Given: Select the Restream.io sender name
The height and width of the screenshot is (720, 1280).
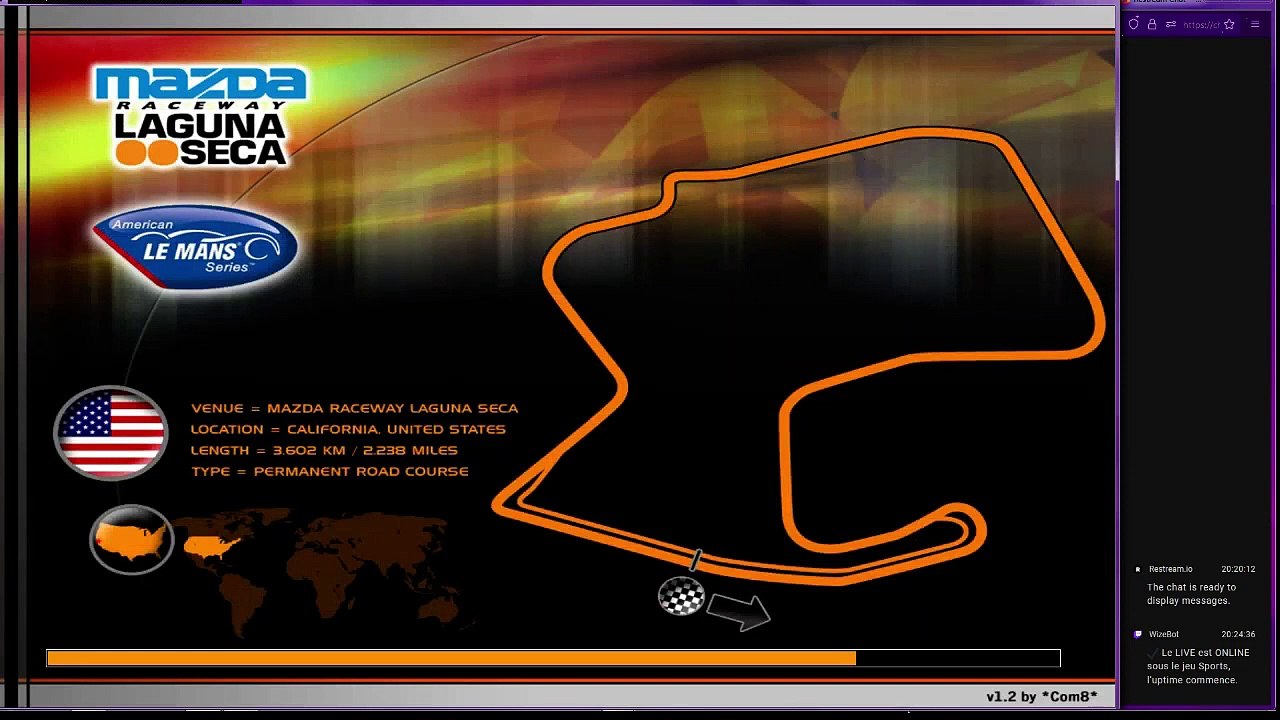Looking at the screenshot, I should (1170, 569).
